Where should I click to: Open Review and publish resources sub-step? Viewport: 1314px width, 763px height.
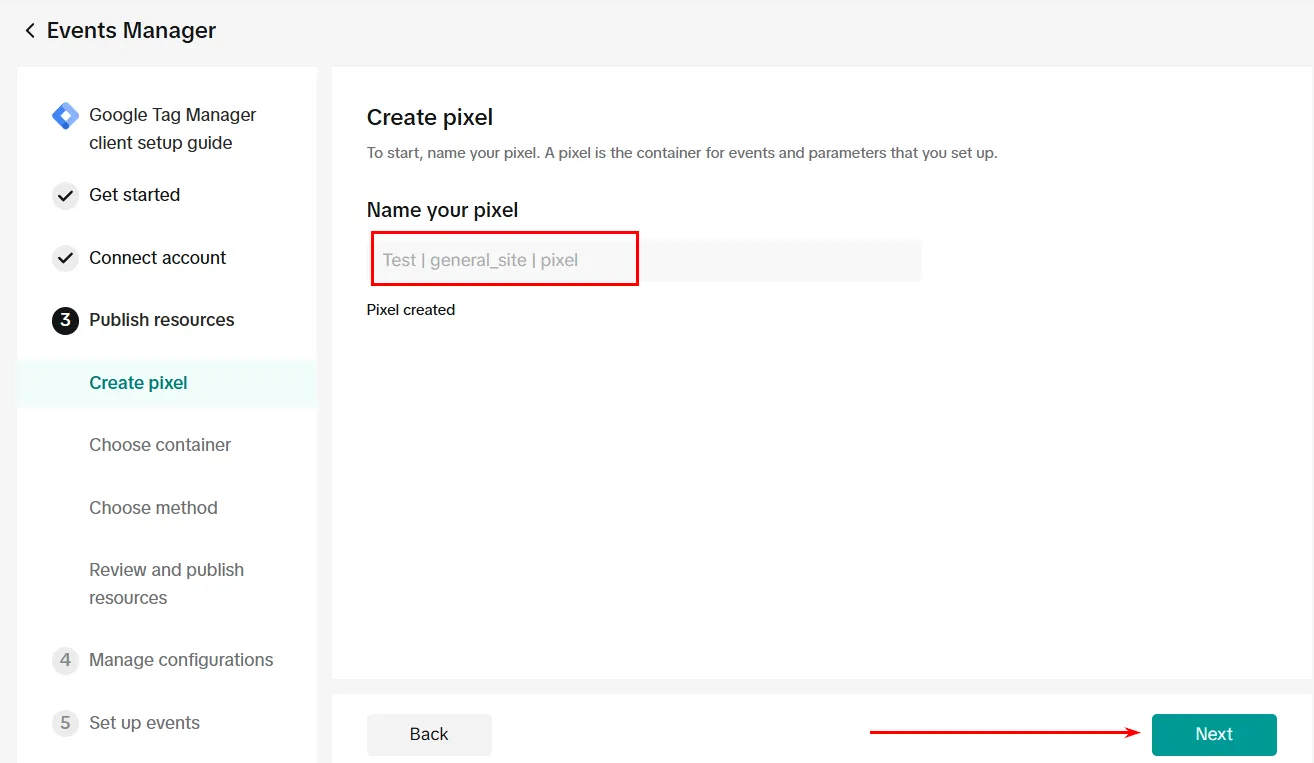click(167, 584)
